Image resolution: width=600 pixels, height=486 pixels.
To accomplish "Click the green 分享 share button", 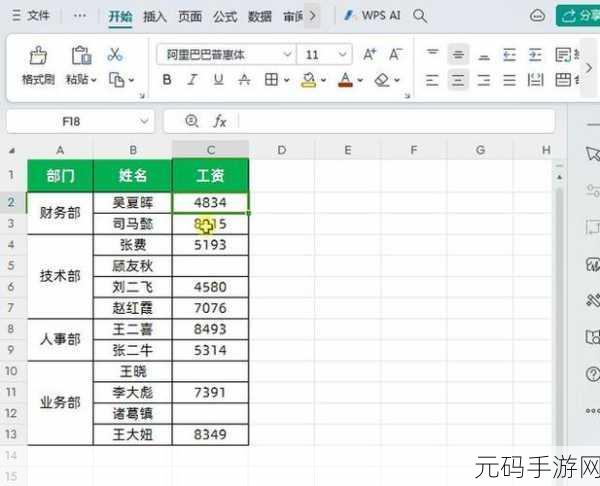I will pos(578,16).
